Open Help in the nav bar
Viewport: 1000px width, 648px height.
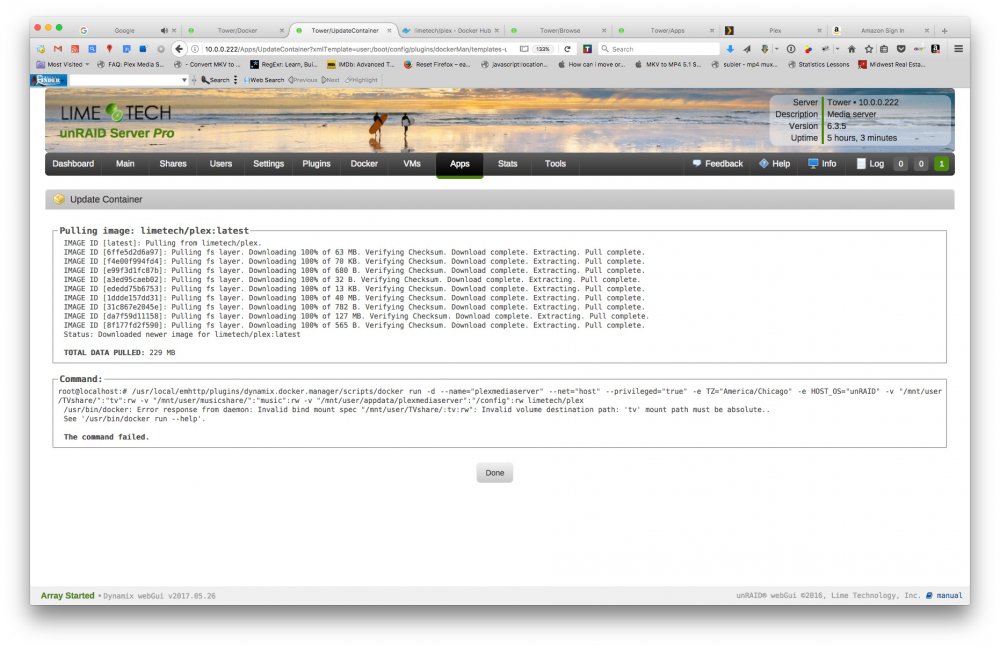click(774, 164)
